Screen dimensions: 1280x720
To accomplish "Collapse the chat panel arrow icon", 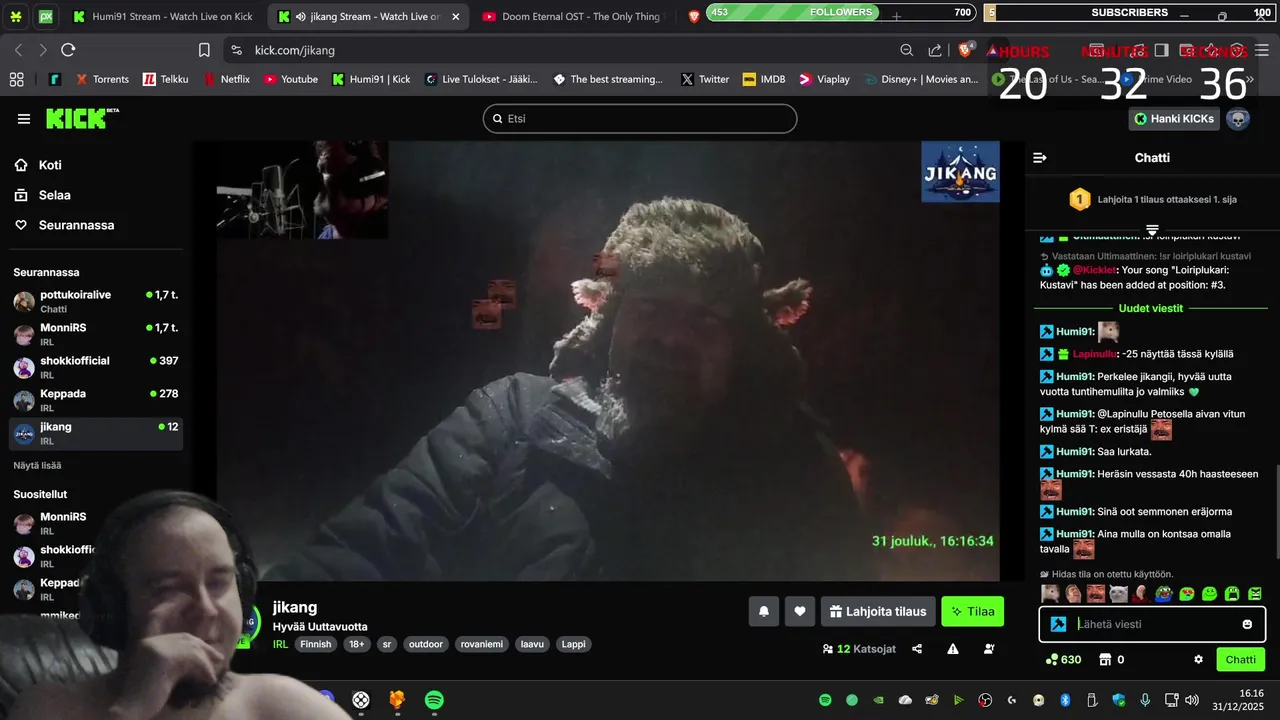I will (x=1040, y=158).
